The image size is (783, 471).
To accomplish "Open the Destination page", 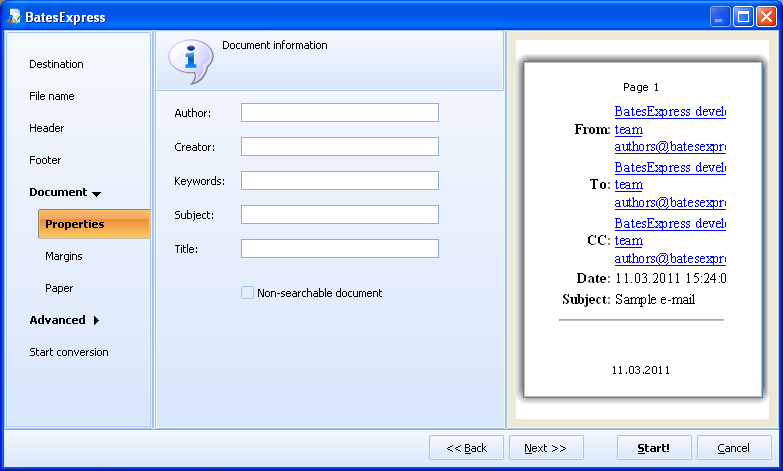I will coord(56,64).
